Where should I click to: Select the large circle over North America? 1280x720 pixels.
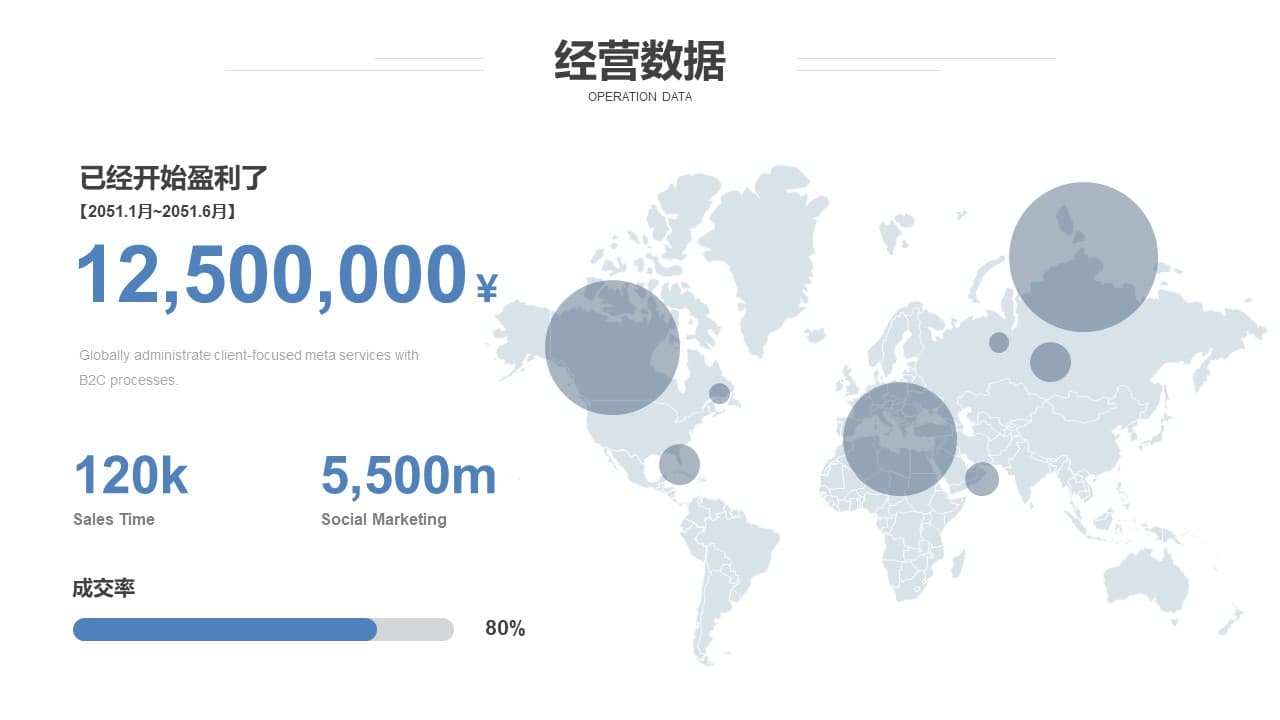(612, 347)
